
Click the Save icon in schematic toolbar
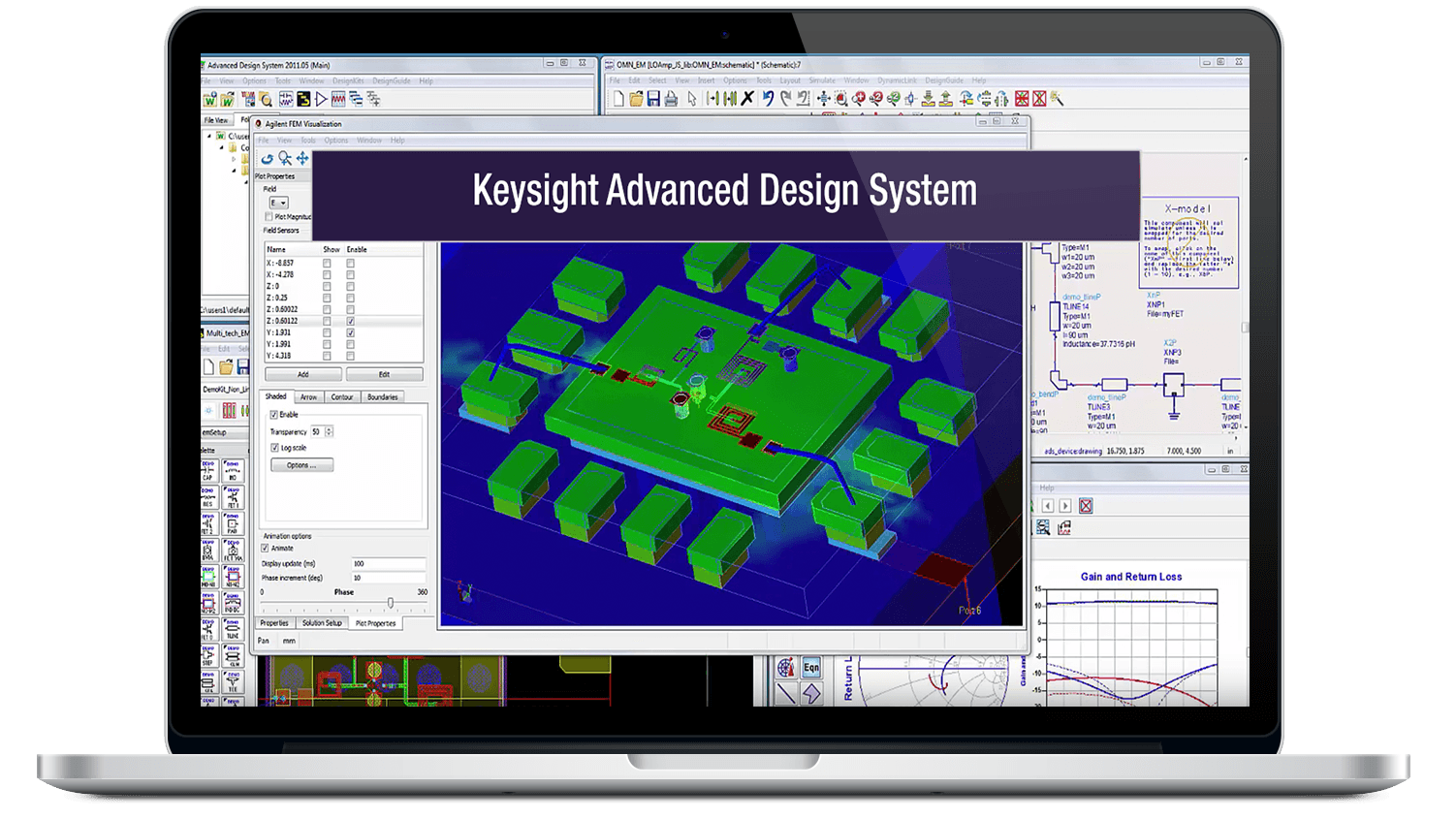pyautogui.click(x=653, y=99)
